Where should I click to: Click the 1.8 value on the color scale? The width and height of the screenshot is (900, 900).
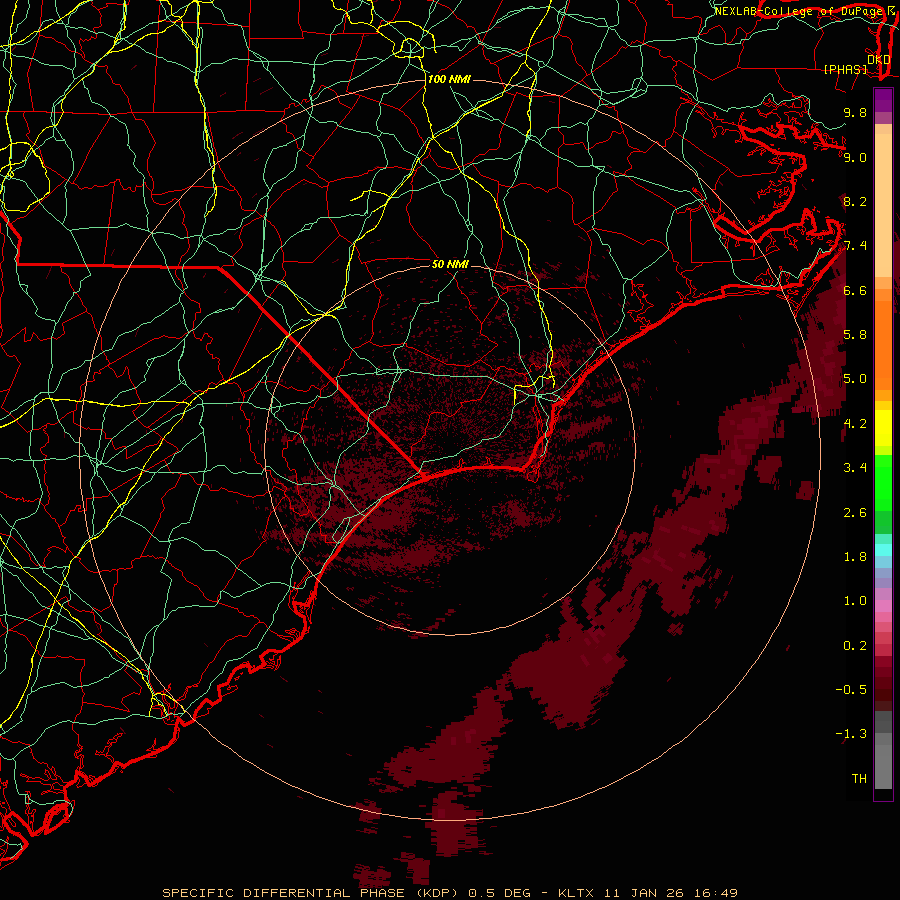(x=855, y=557)
